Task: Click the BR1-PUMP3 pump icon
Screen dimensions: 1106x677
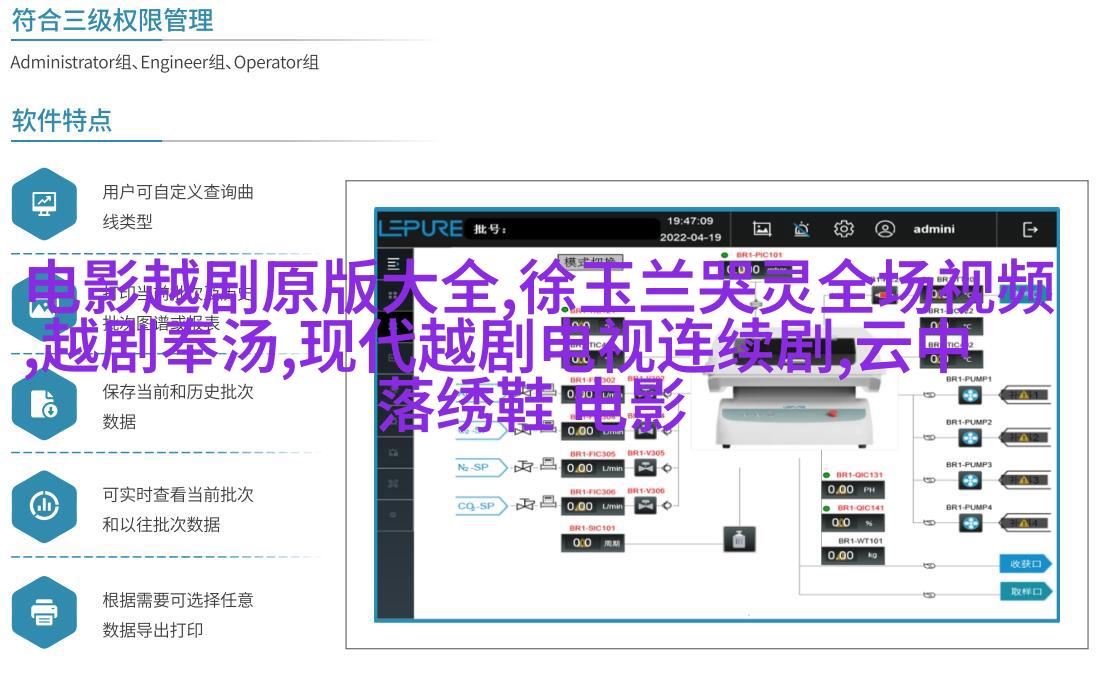Action: pos(970,480)
